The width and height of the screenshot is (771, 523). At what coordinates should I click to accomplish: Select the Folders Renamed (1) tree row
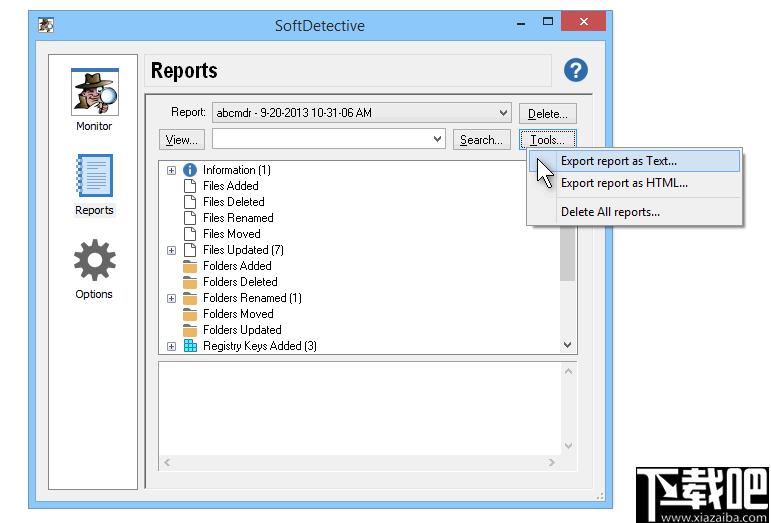(x=252, y=298)
